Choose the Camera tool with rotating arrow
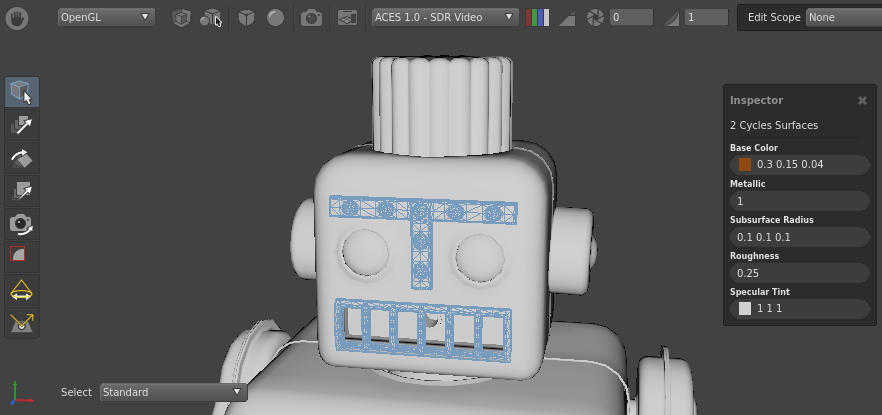Viewport: 882px width, 415px height. (x=22, y=224)
